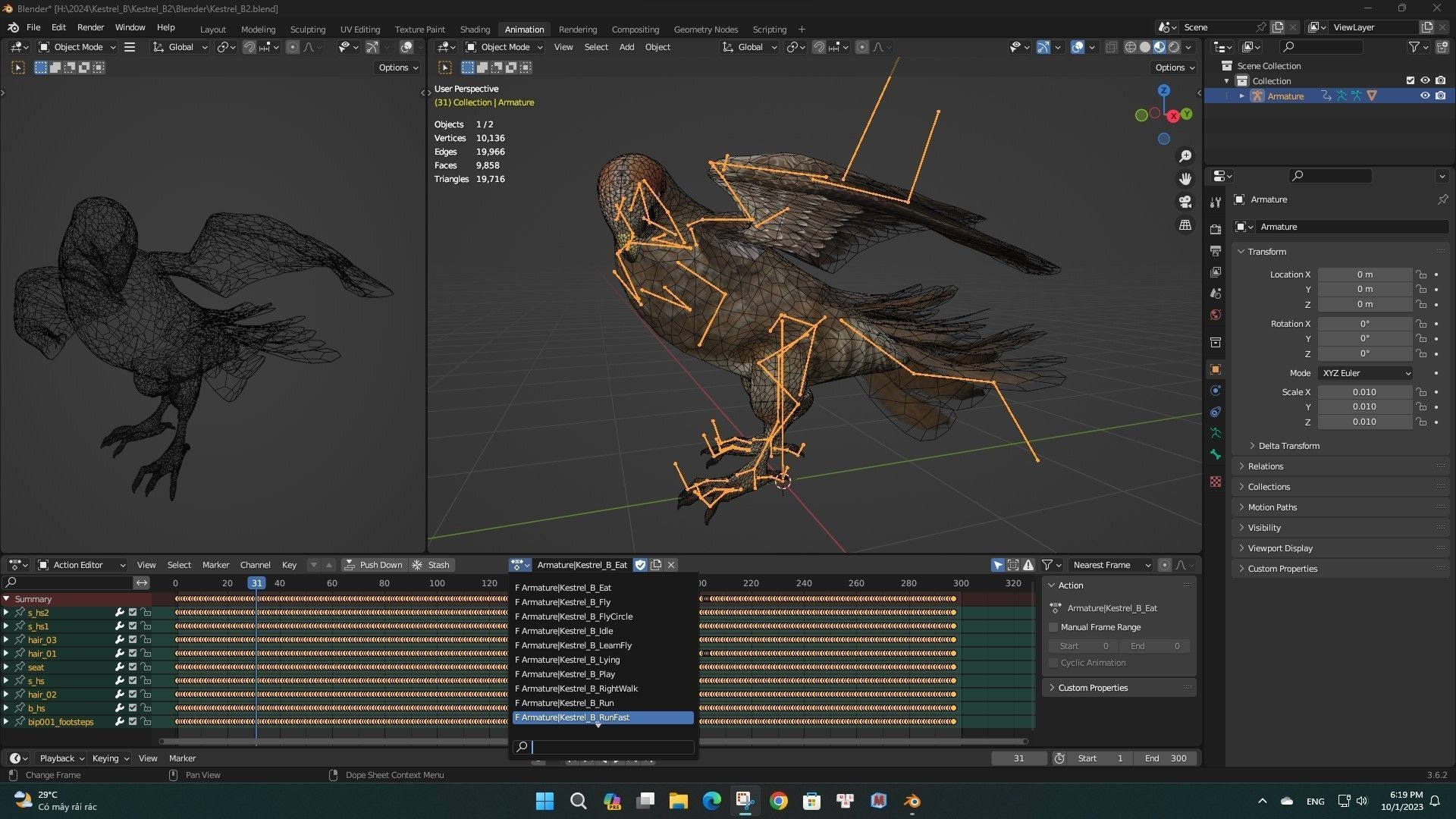
Task: Open the Texture properties tab (checker icon)
Action: click(1216, 482)
